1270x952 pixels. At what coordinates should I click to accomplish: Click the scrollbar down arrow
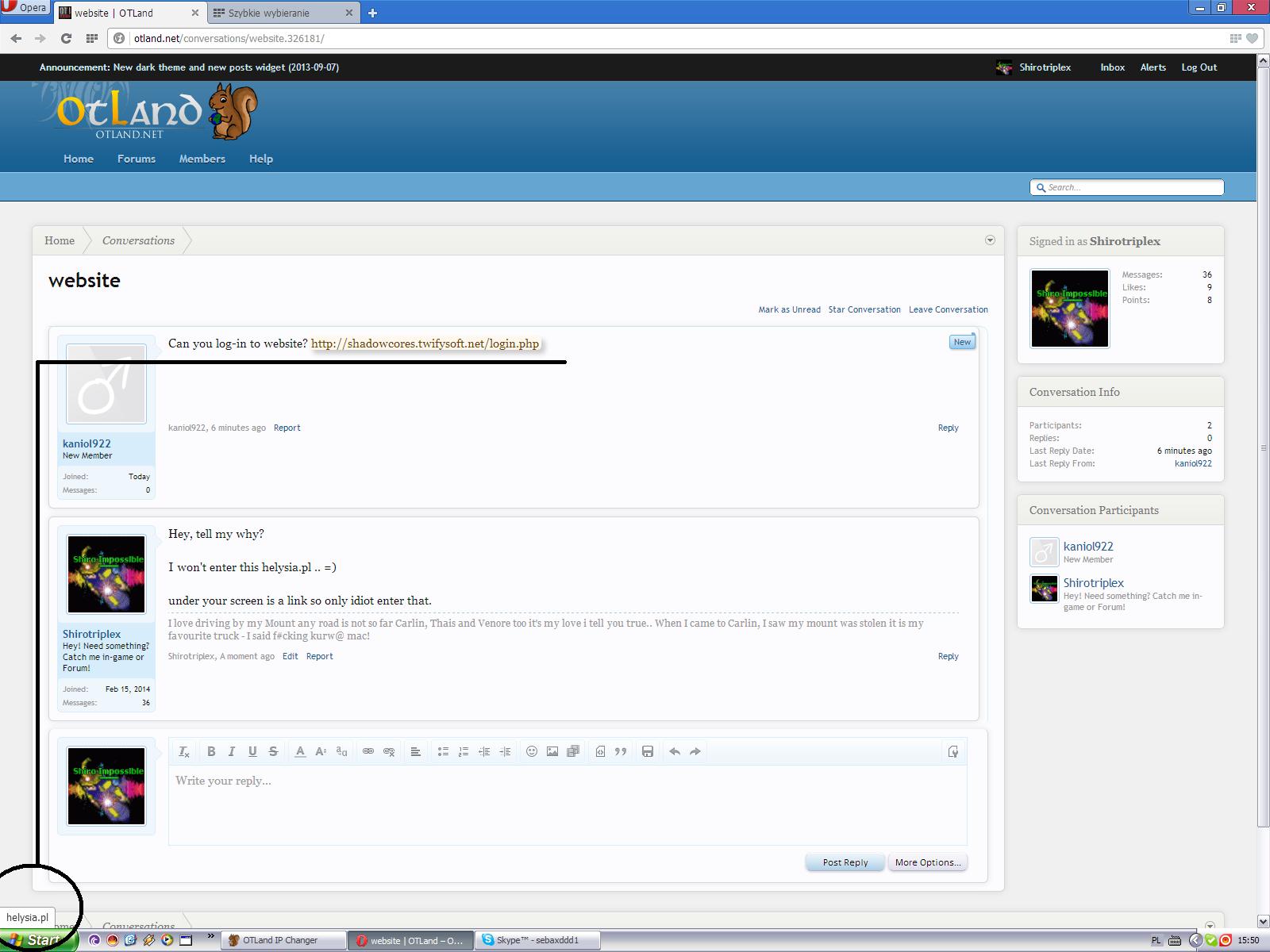click(x=1263, y=922)
